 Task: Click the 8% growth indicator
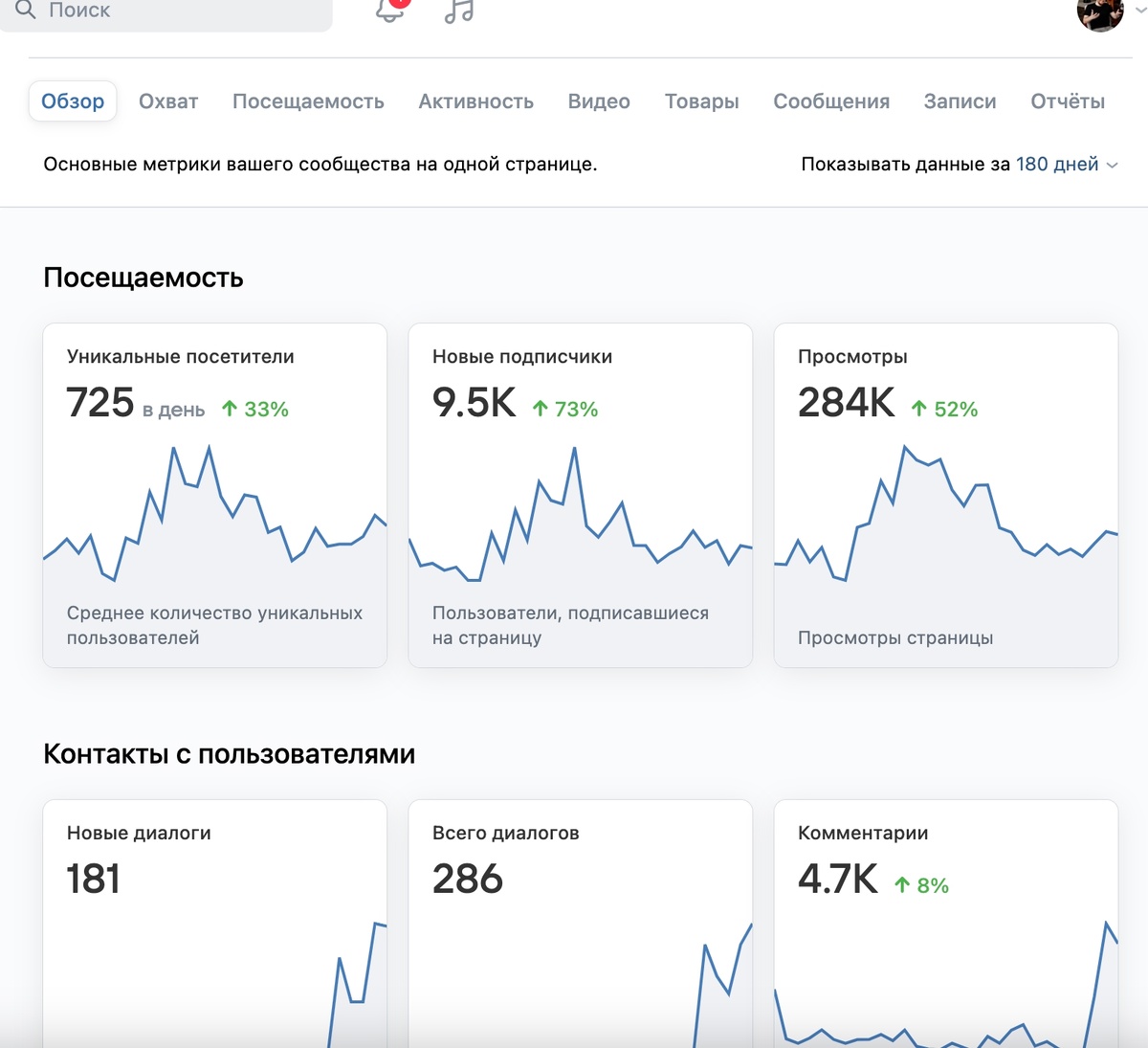[x=921, y=886]
